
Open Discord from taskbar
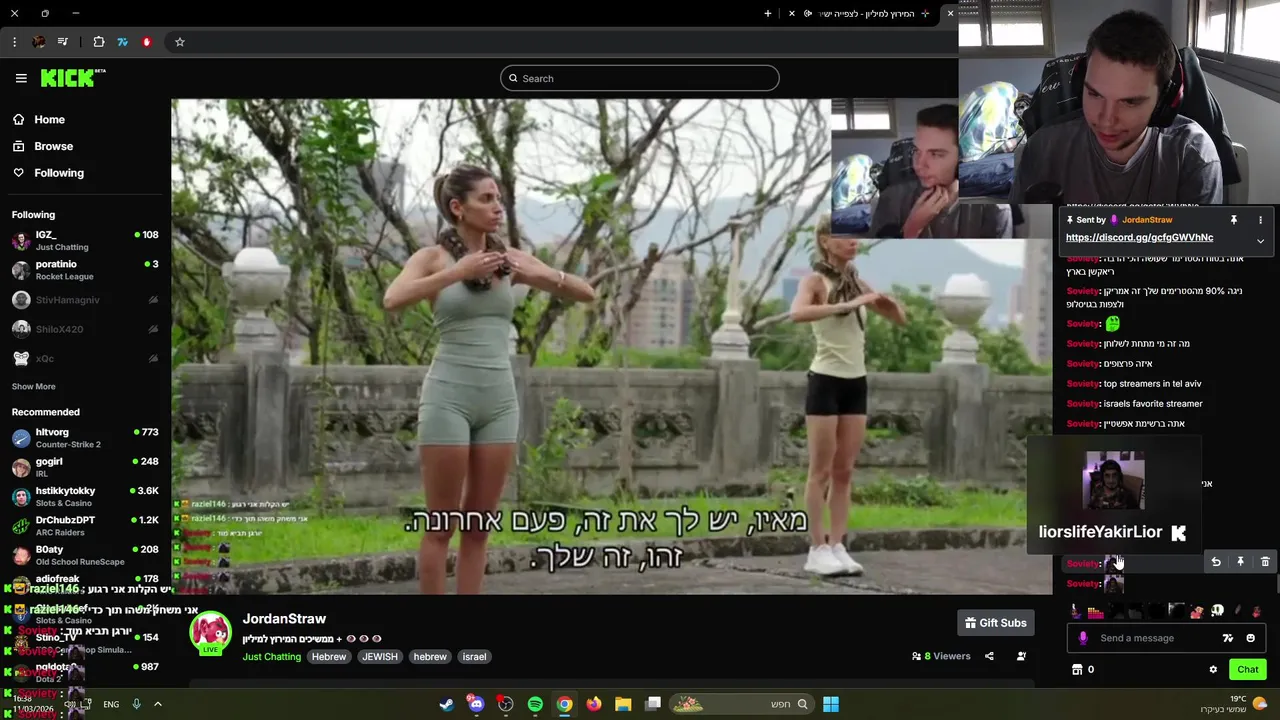coord(476,704)
